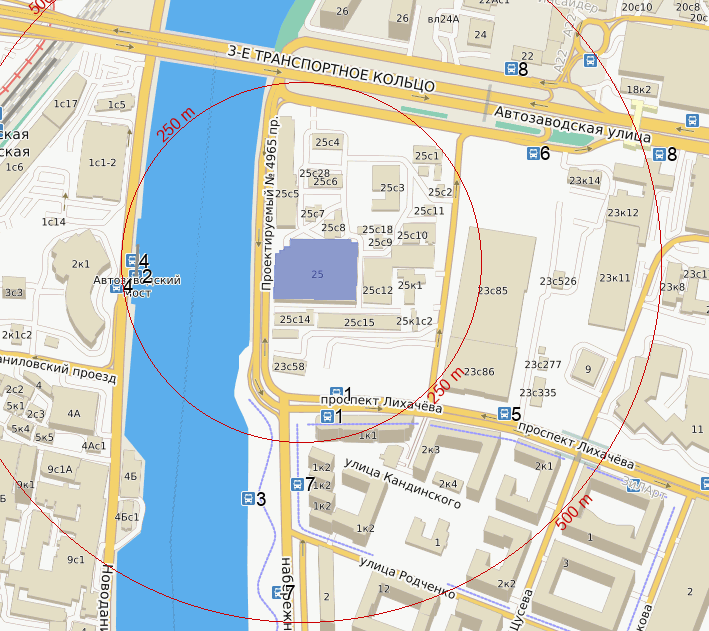This screenshot has height=631, width=709.
Task: Click bus stop icon labeled 3
Action: [248, 498]
